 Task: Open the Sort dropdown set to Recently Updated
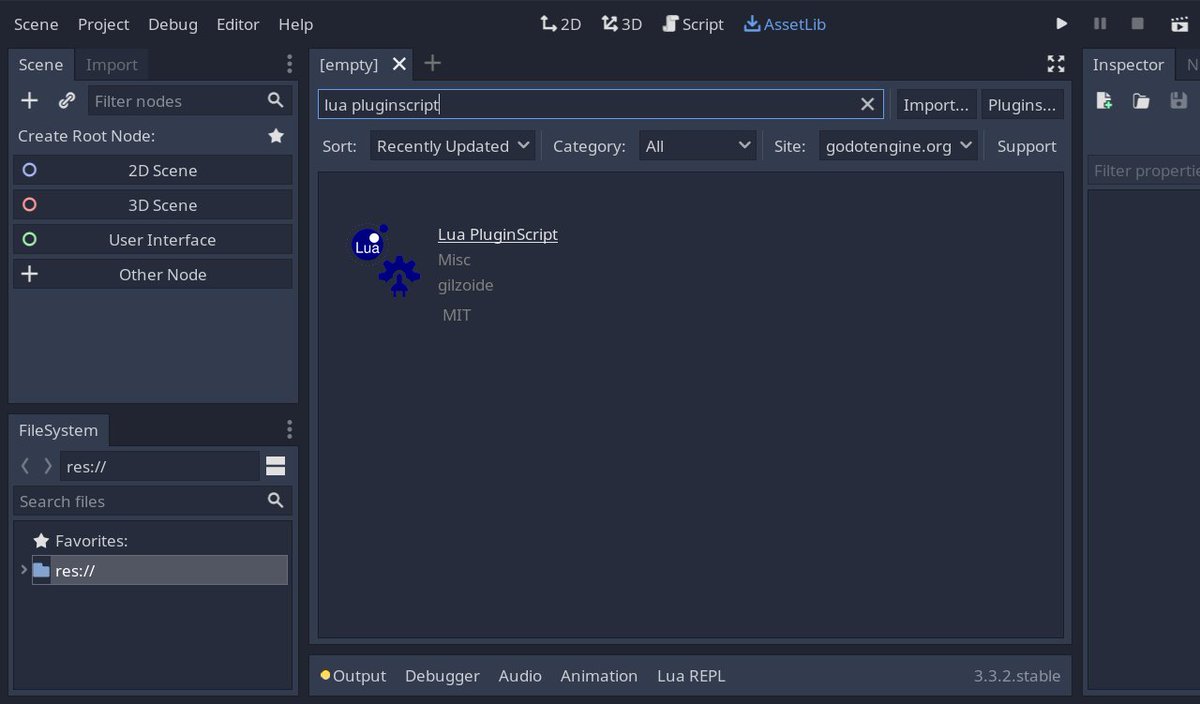[452, 145]
